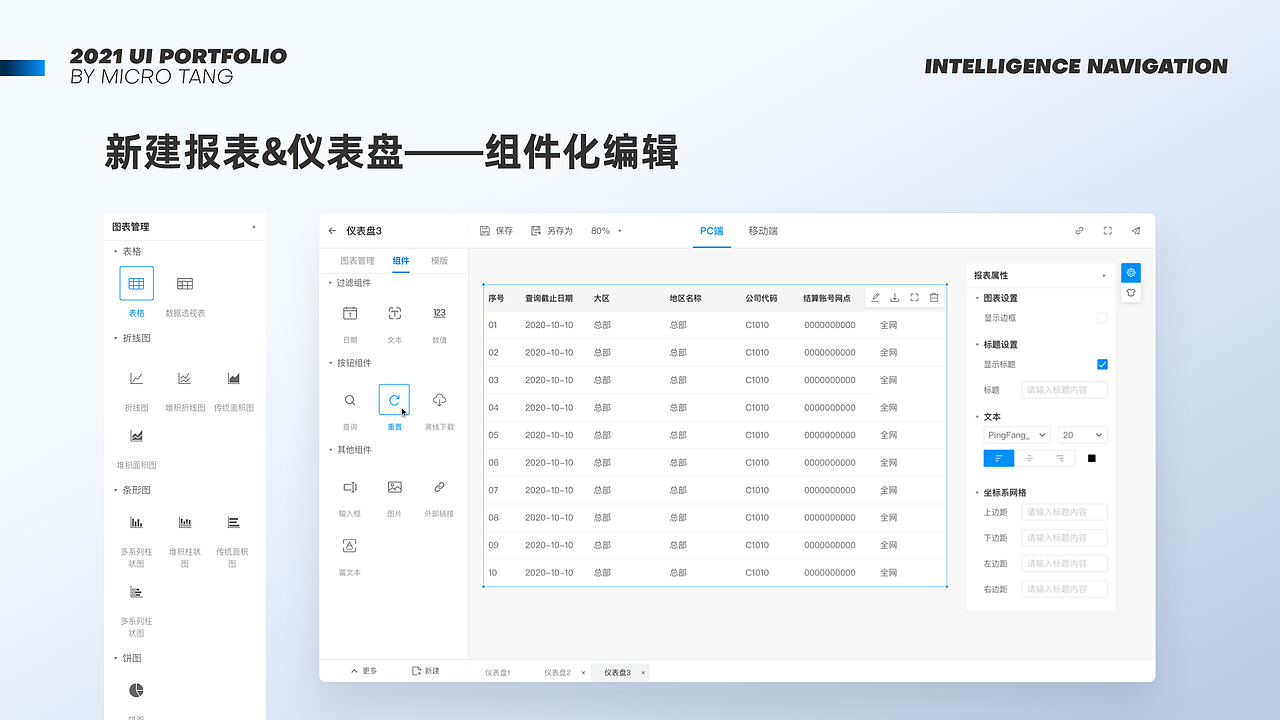Uncheck the 显示标题 show title checkbox
This screenshot has height=720, width=1280.
tap(1102, 364)
